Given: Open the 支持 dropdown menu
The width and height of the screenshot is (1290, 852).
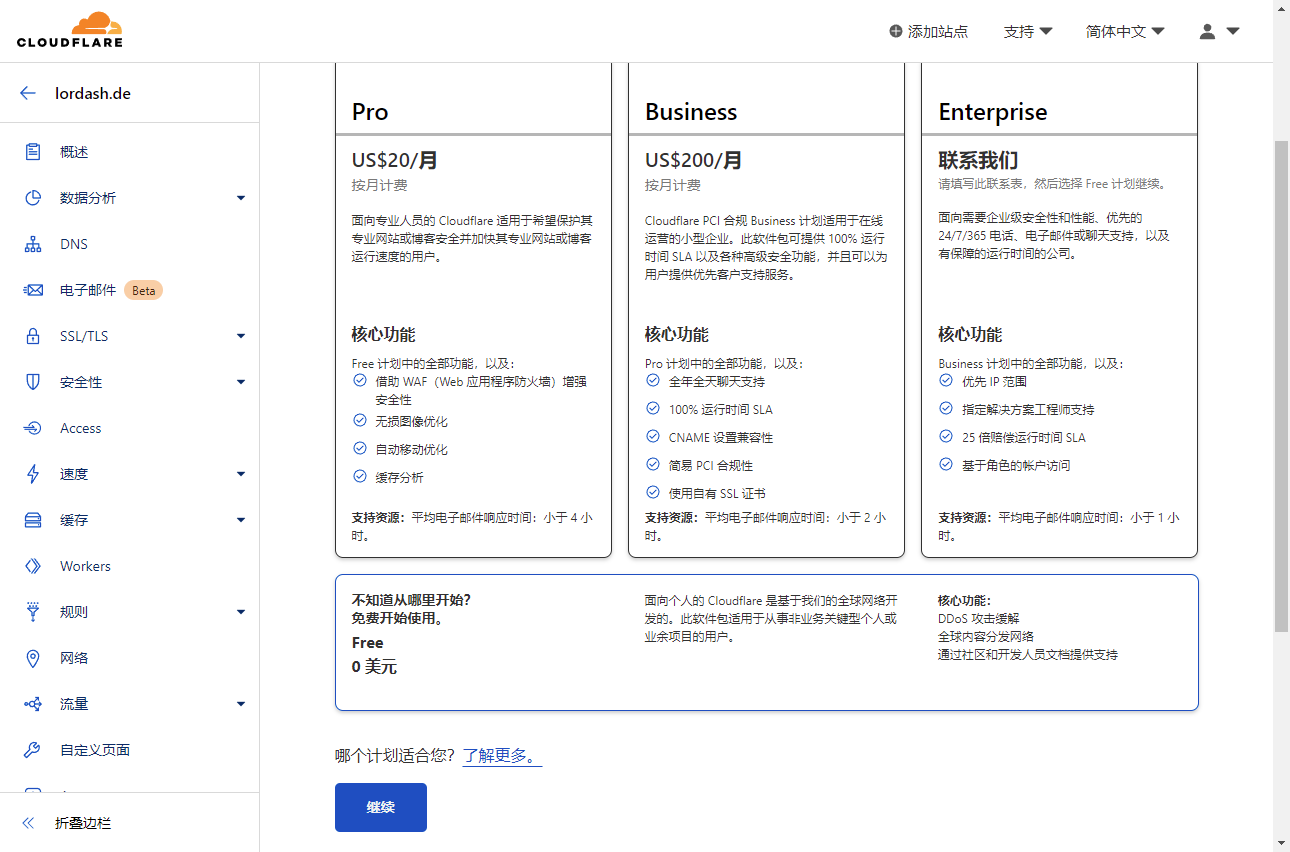Looking at the screenshot, I should [1028, 31].
